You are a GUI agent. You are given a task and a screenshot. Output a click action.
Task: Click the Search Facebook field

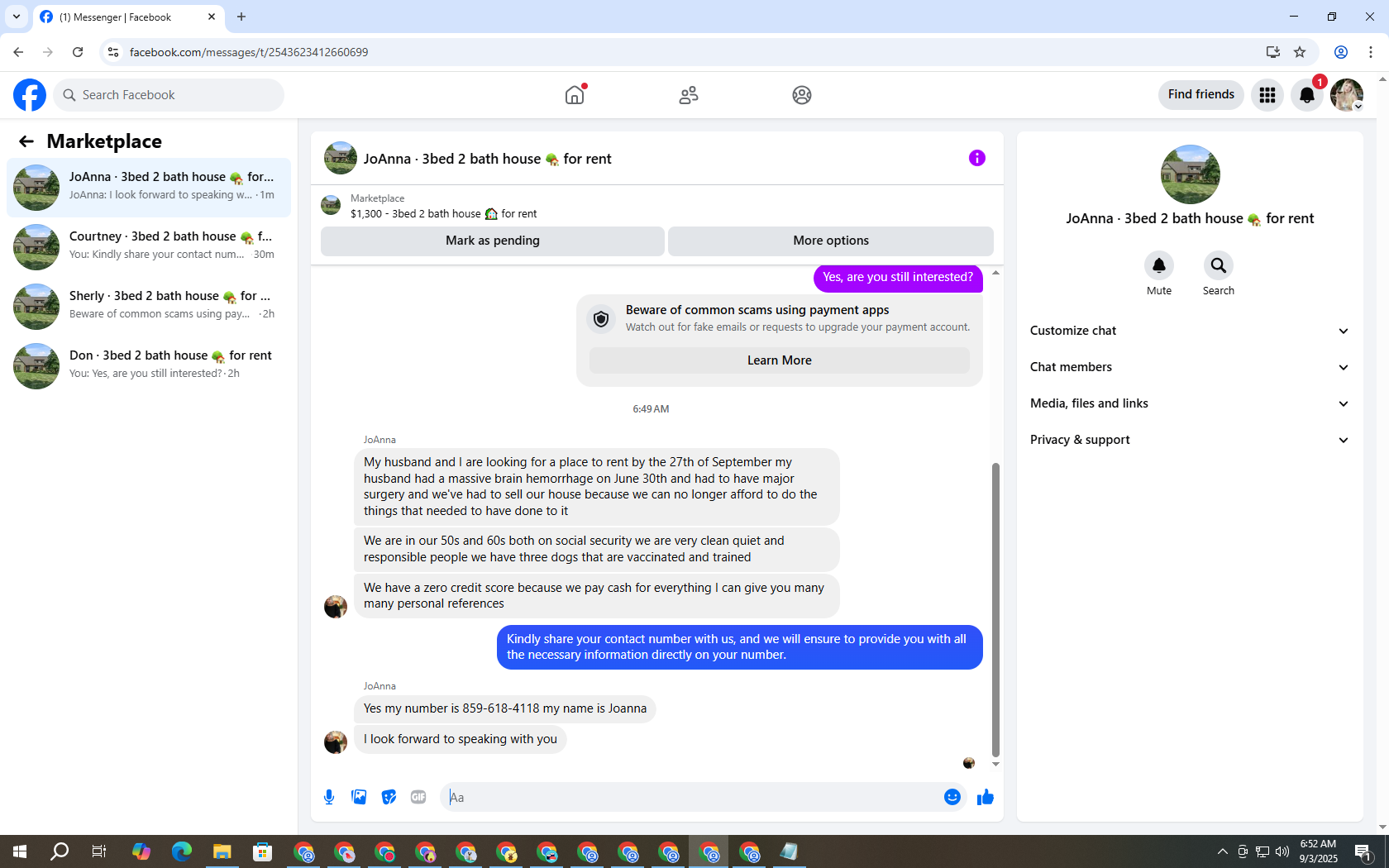click(x=169, y=95)
